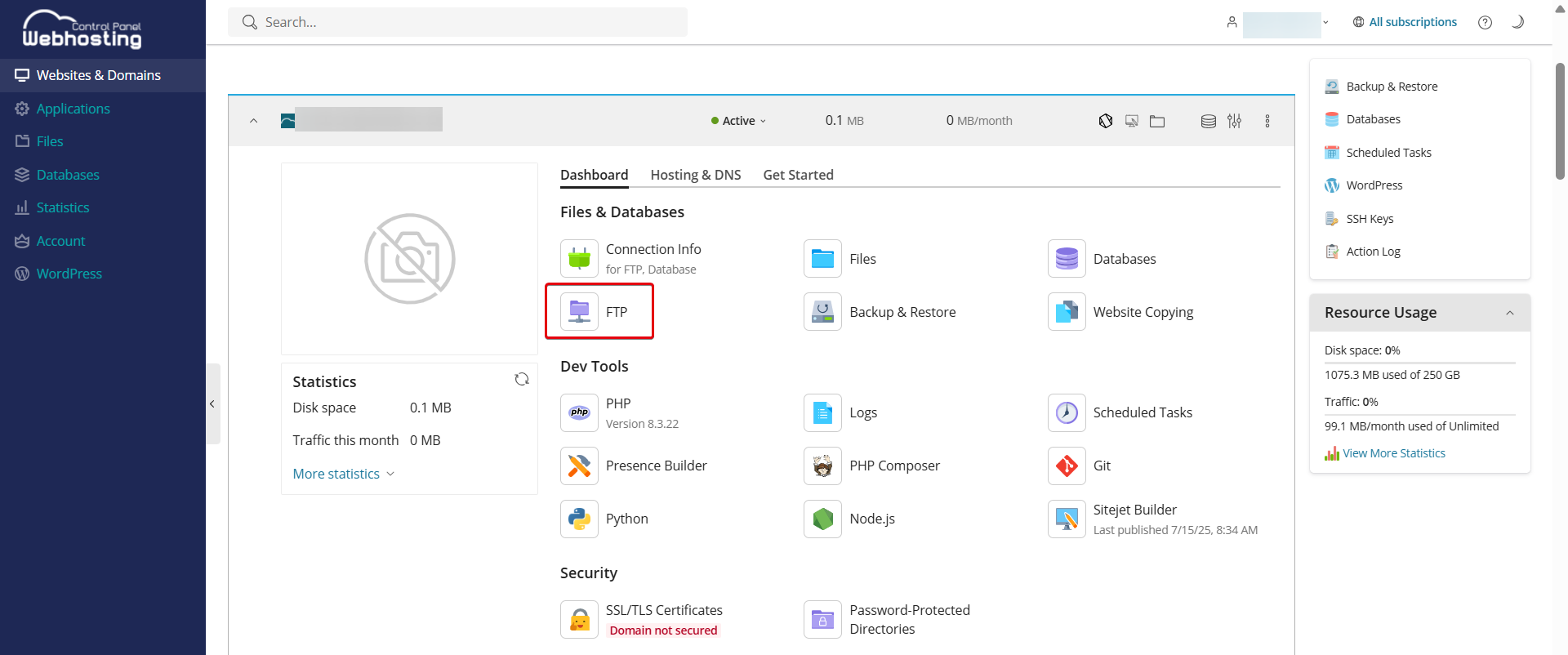Select Databases in the left sidebar
This screenshot has width=1568, height=655.
click(x=67, y=175)
